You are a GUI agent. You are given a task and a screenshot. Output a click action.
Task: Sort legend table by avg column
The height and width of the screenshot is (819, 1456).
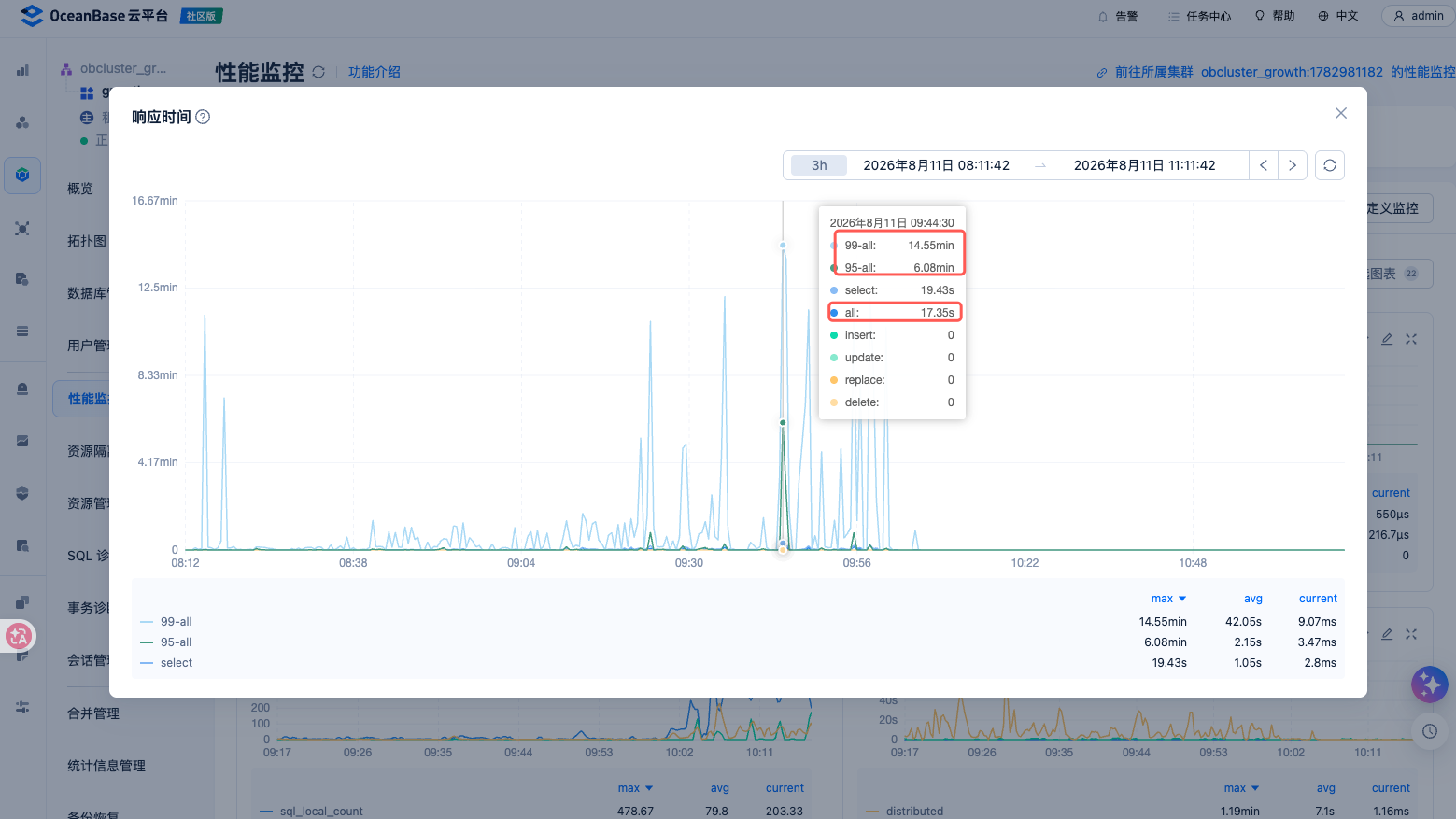(1252, 599)
